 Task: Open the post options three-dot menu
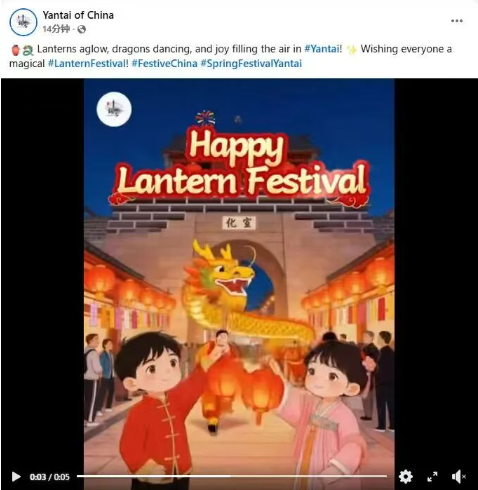coord(457,21)
